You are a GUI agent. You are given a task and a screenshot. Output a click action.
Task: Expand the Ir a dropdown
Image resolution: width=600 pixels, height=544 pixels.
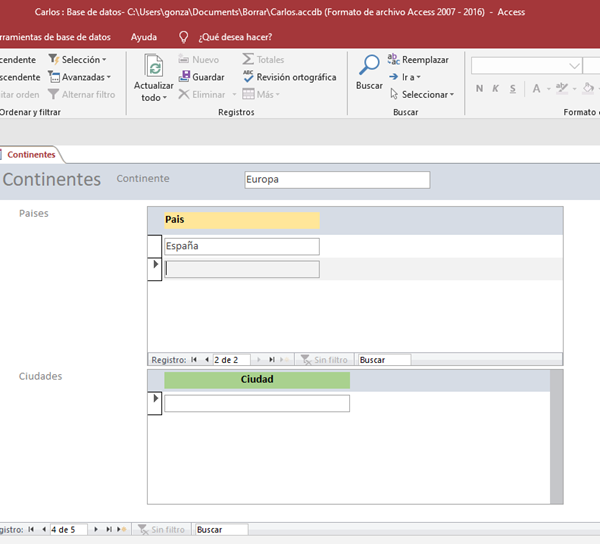pyautogui.click(x=410, y=77)
